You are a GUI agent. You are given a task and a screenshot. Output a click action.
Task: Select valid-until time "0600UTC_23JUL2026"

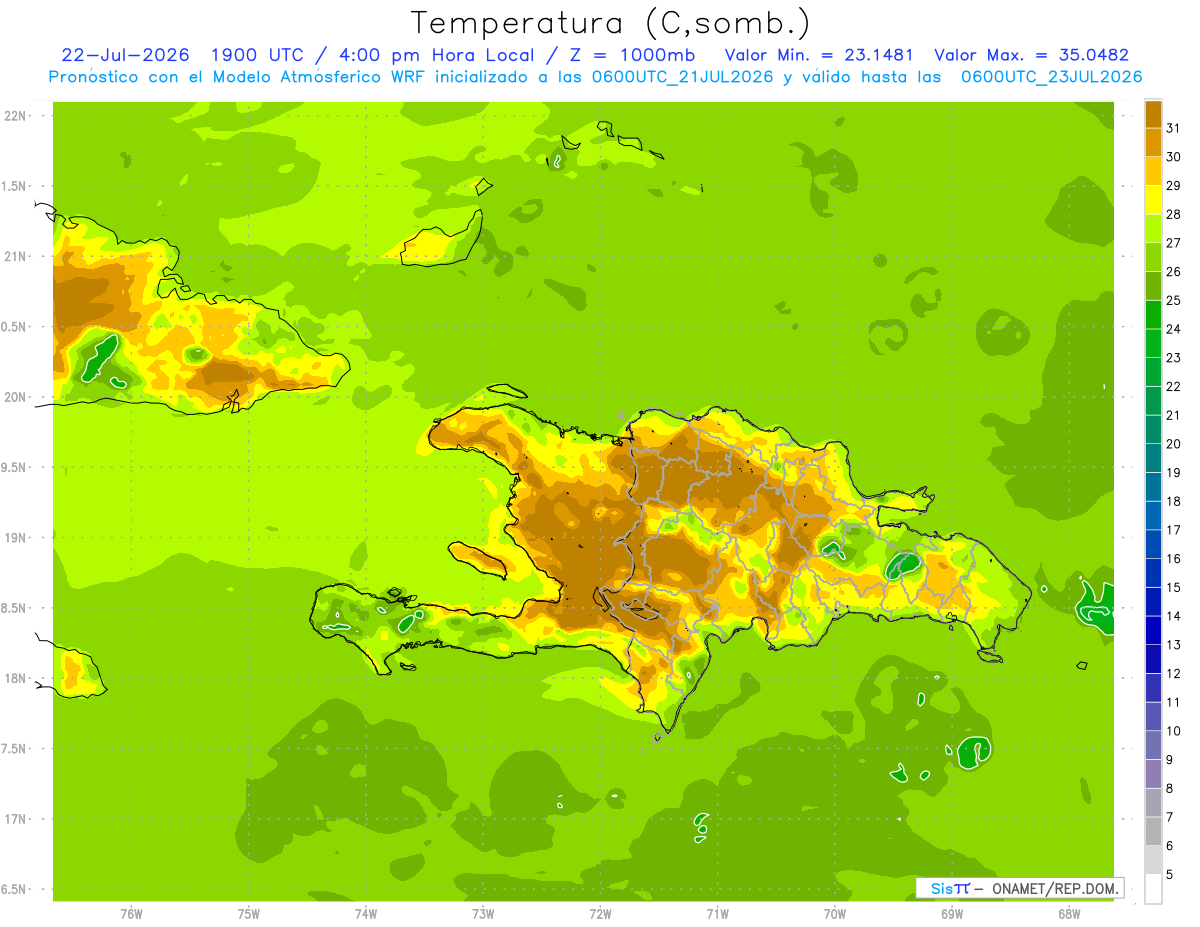point(1051,77)
